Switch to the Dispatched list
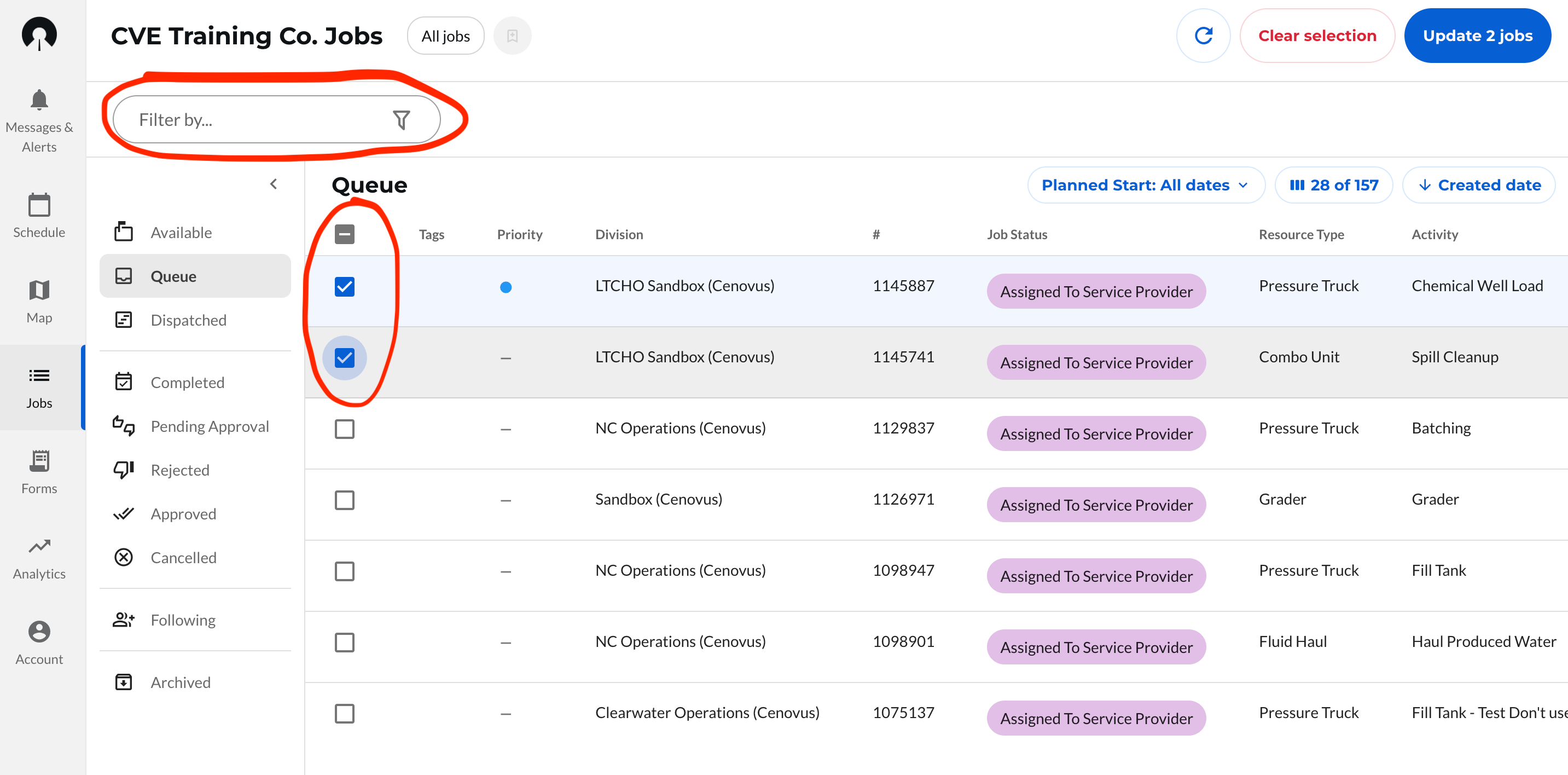 (x=188, y=320)
